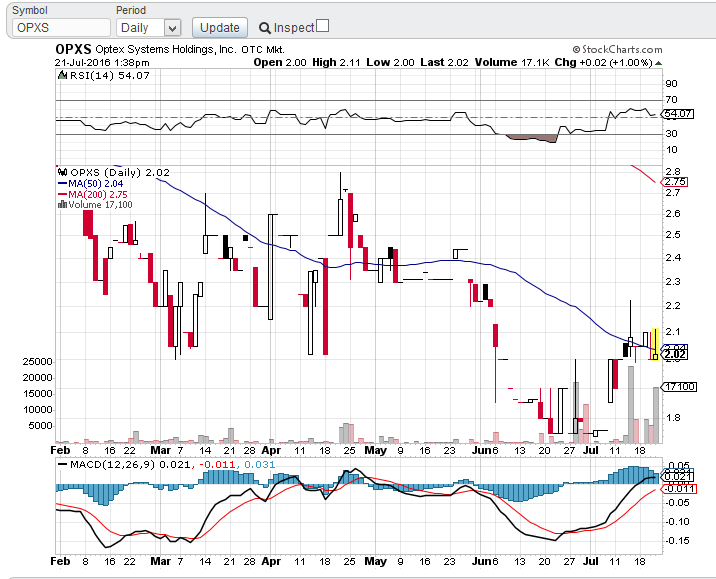Image resolution: width=716 pixels, height=579 pixels.
Task: Click the yellow highlighted latest candlestick
Action: pyautogui.click(x=655, y=343)
